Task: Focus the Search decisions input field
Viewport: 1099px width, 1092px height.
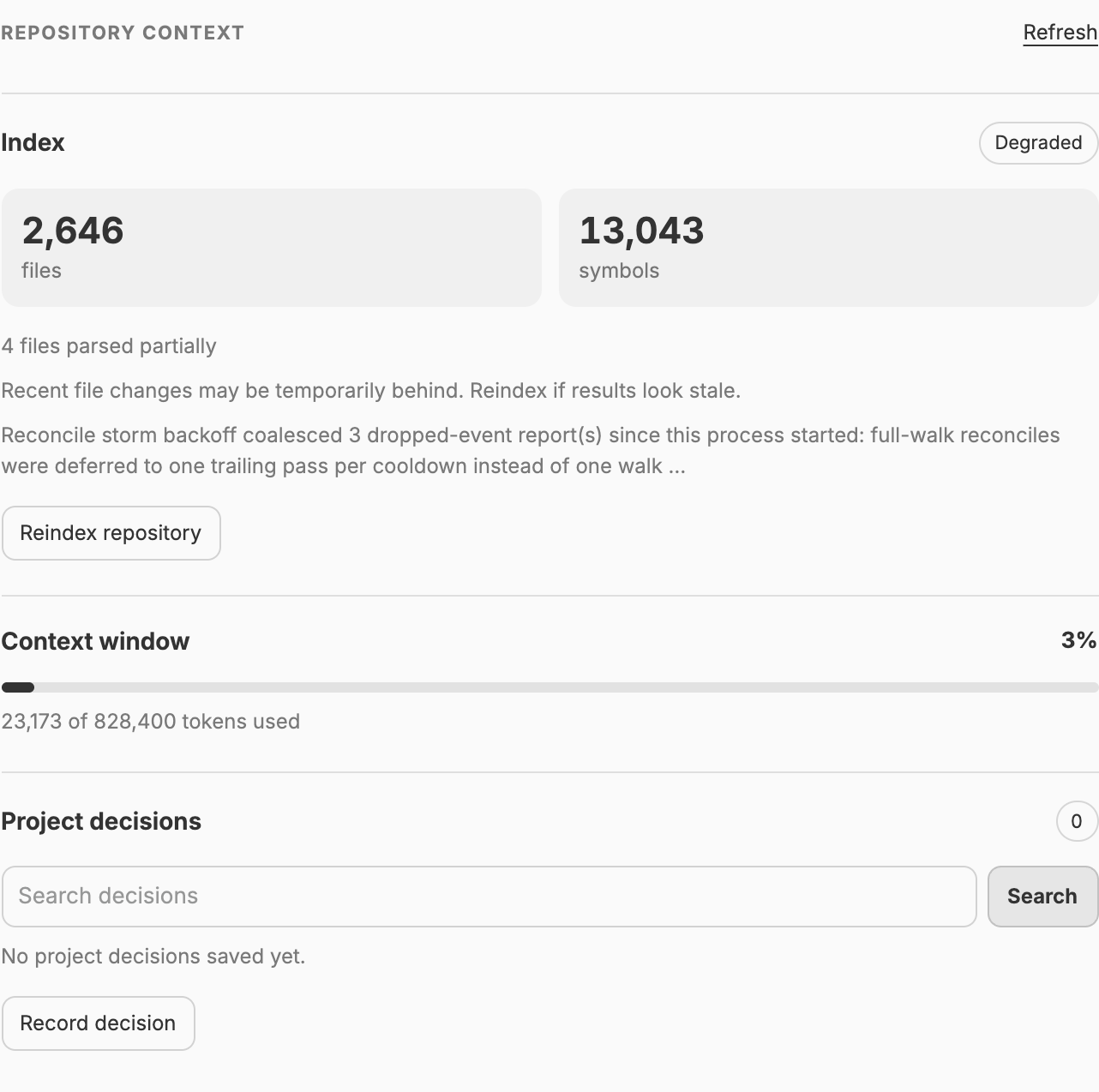Action: click(489, 897)
